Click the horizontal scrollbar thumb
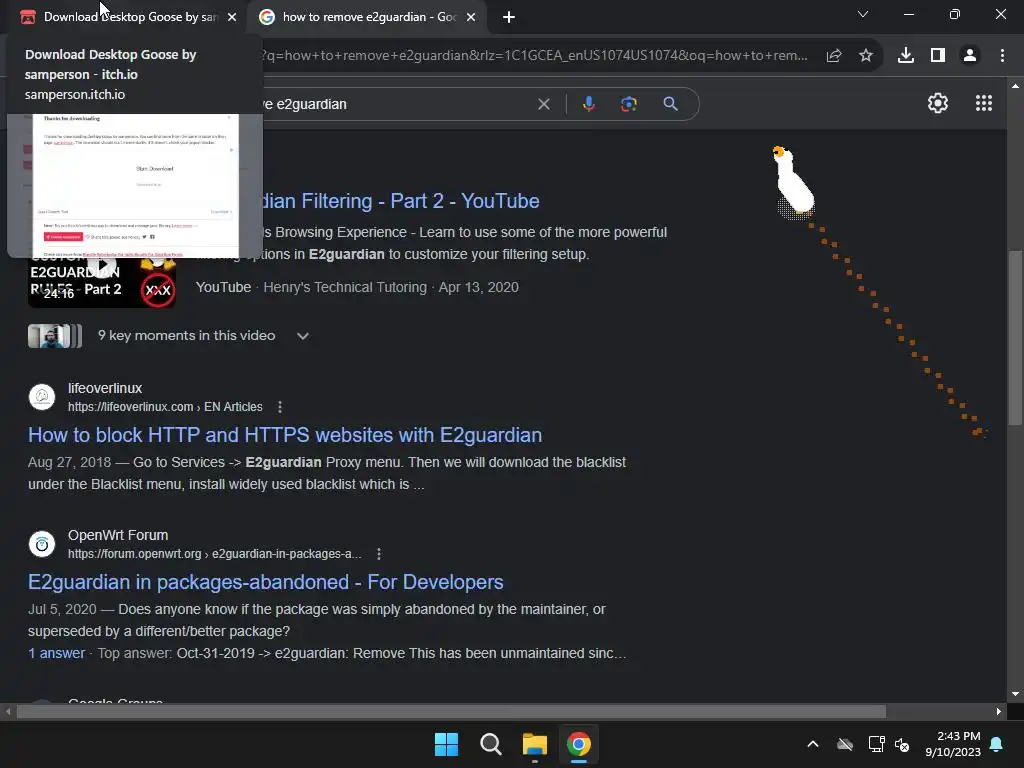 451,711
